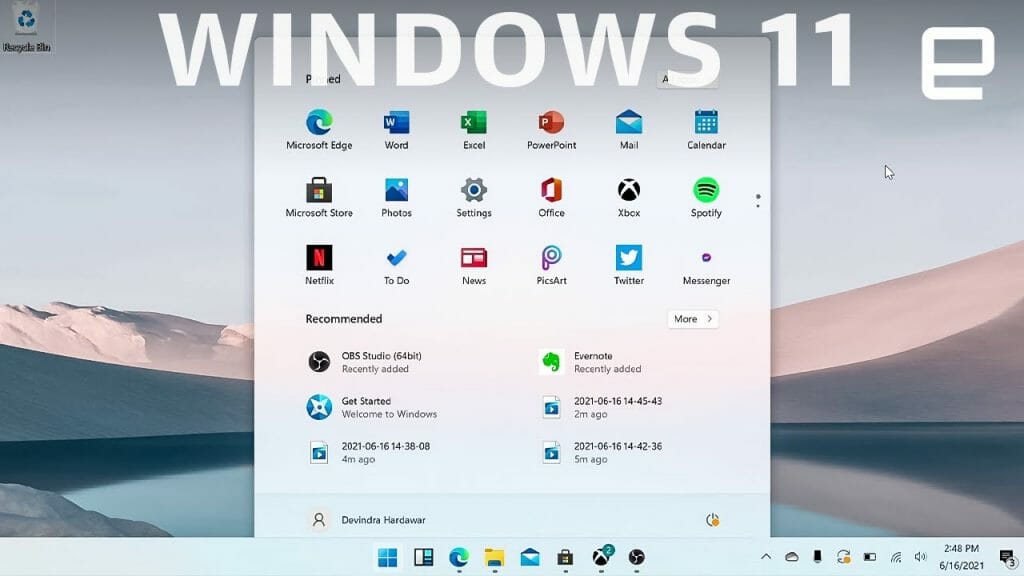Launch the Office app
Screen dimensions: 1024x576
pos(551,197)
